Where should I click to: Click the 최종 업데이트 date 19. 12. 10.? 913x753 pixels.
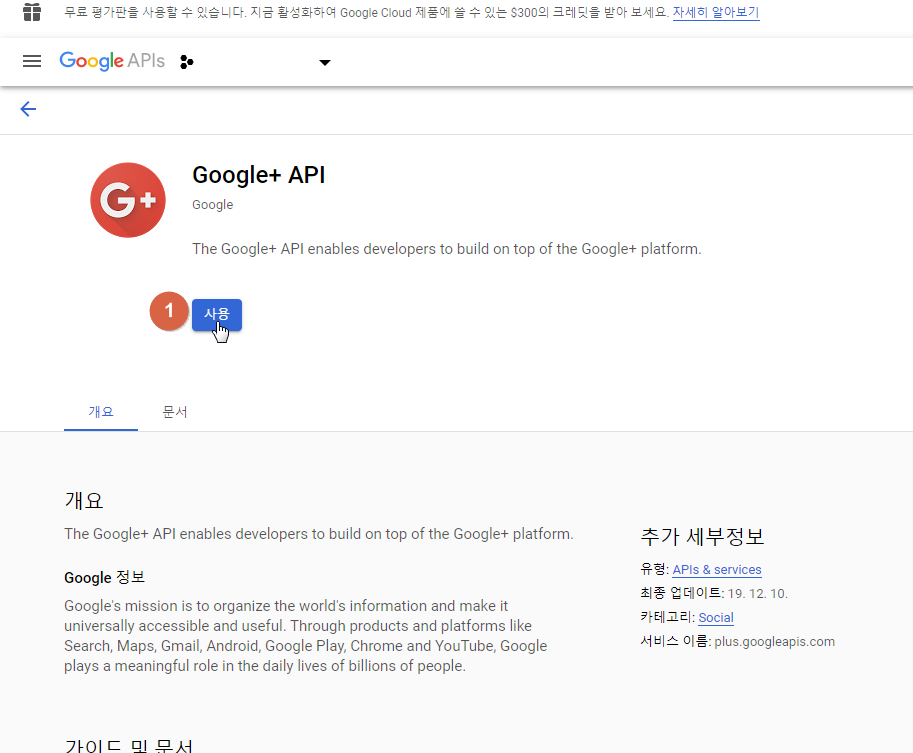point(758,593)
